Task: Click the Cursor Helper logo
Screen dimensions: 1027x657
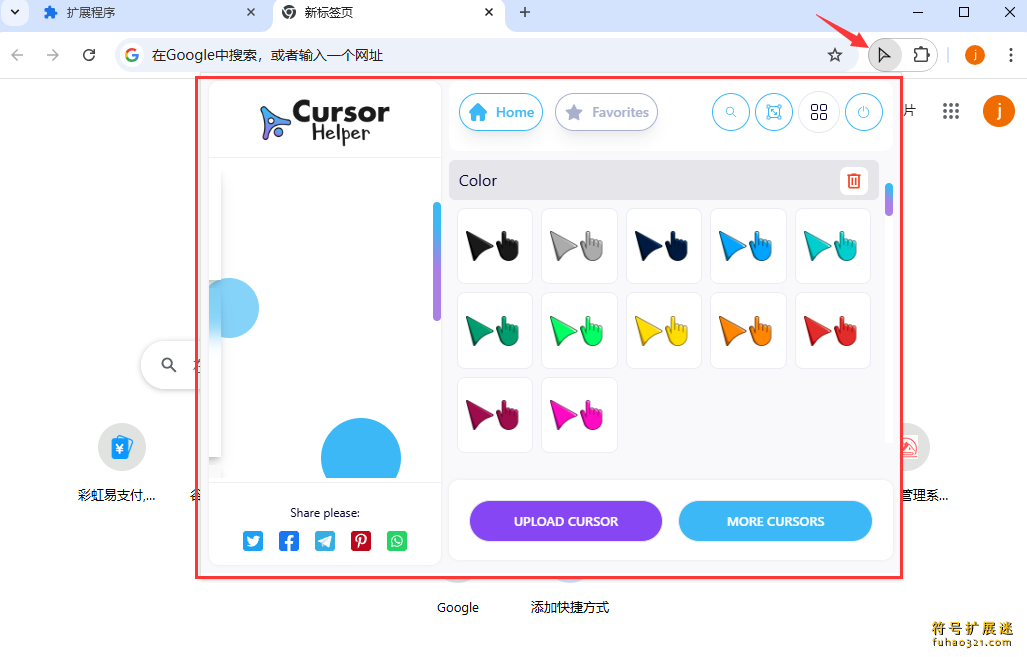Action: pos(325,121)
